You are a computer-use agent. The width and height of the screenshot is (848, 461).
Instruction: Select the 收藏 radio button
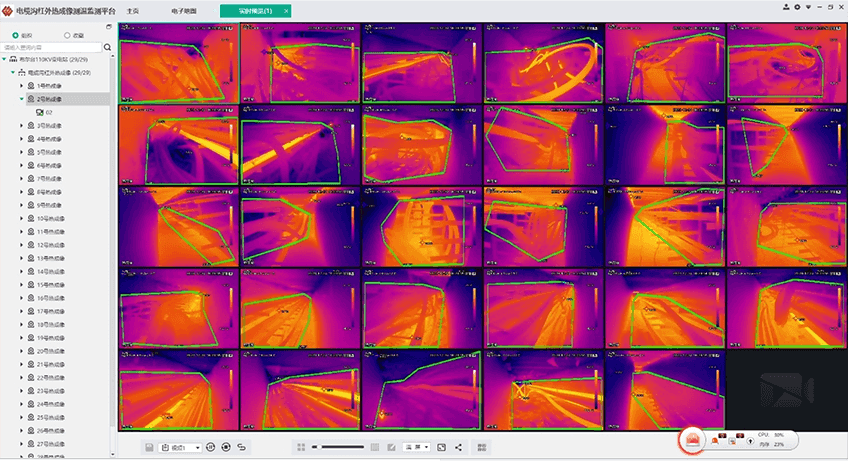(x=67, y=34)
